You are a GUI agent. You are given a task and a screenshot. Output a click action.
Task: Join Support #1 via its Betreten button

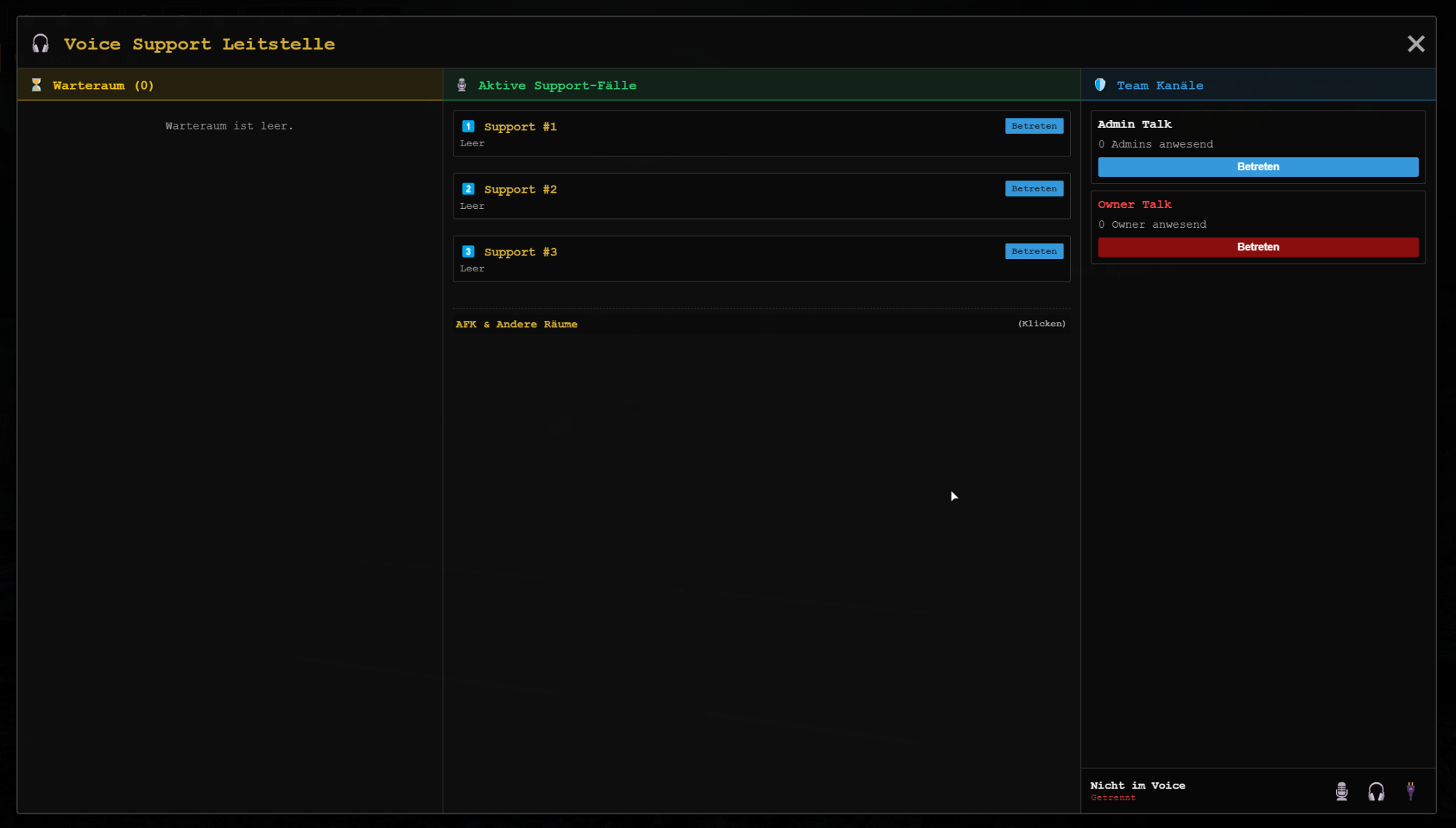click(x=1034, y=126)
